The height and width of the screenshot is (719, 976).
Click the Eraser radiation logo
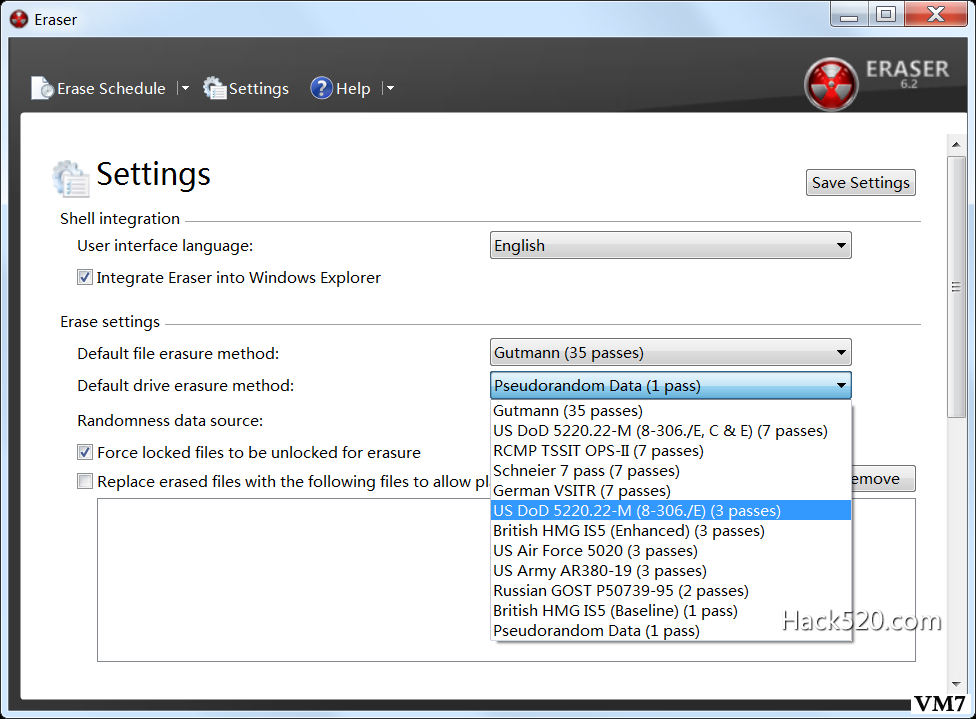click(831, 84)
